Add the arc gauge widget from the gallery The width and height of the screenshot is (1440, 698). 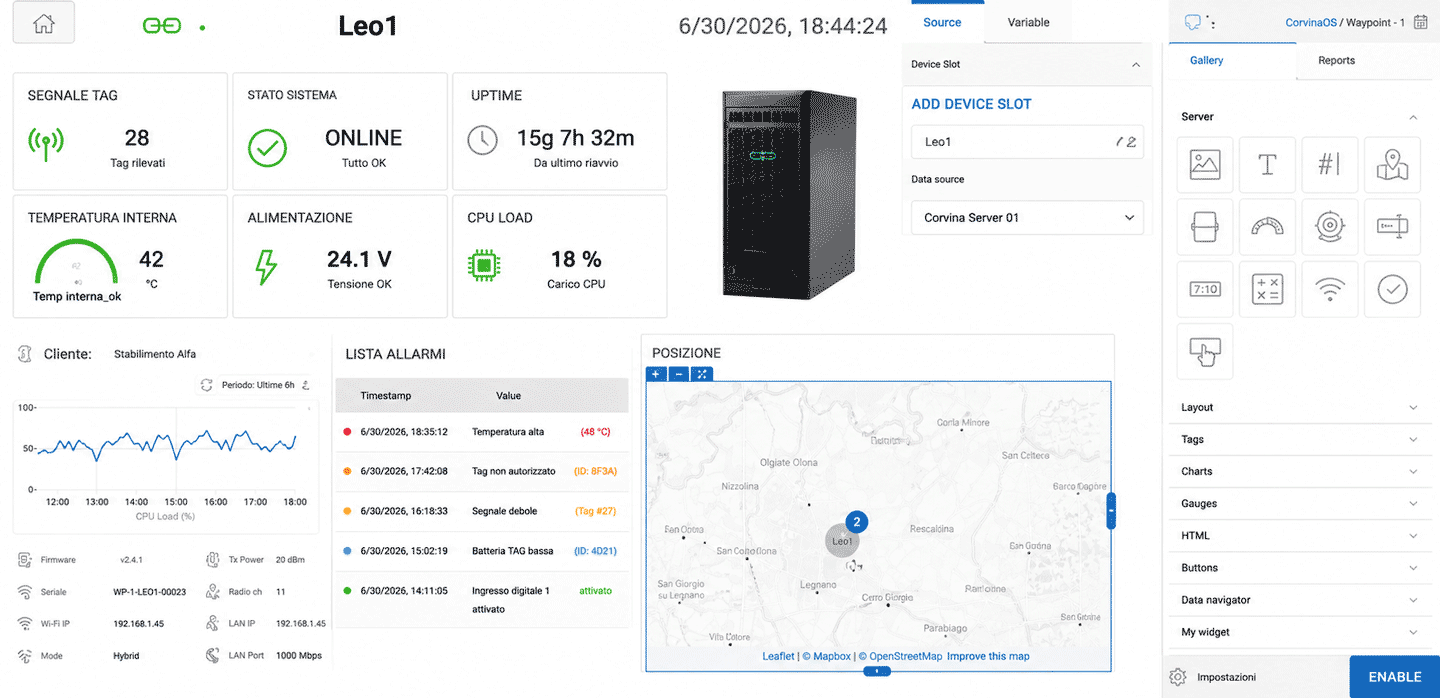[x=1267, y=227]
